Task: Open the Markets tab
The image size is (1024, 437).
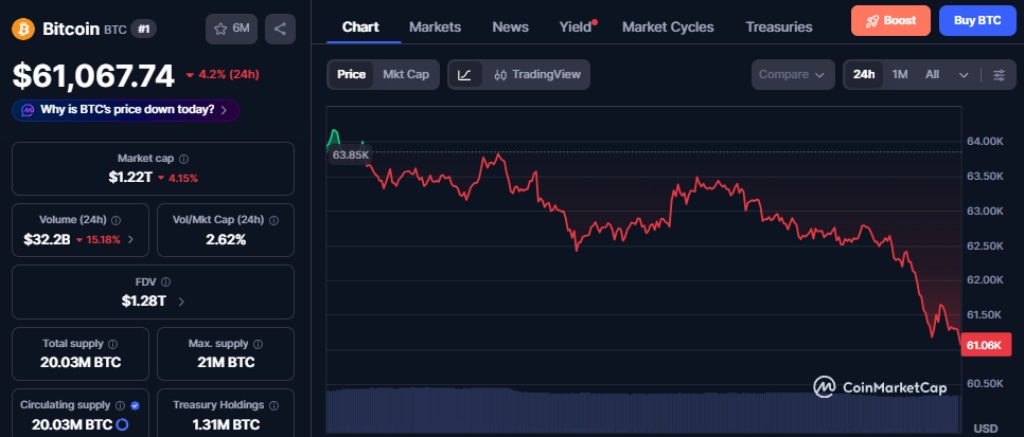Action: click(435, 27)
